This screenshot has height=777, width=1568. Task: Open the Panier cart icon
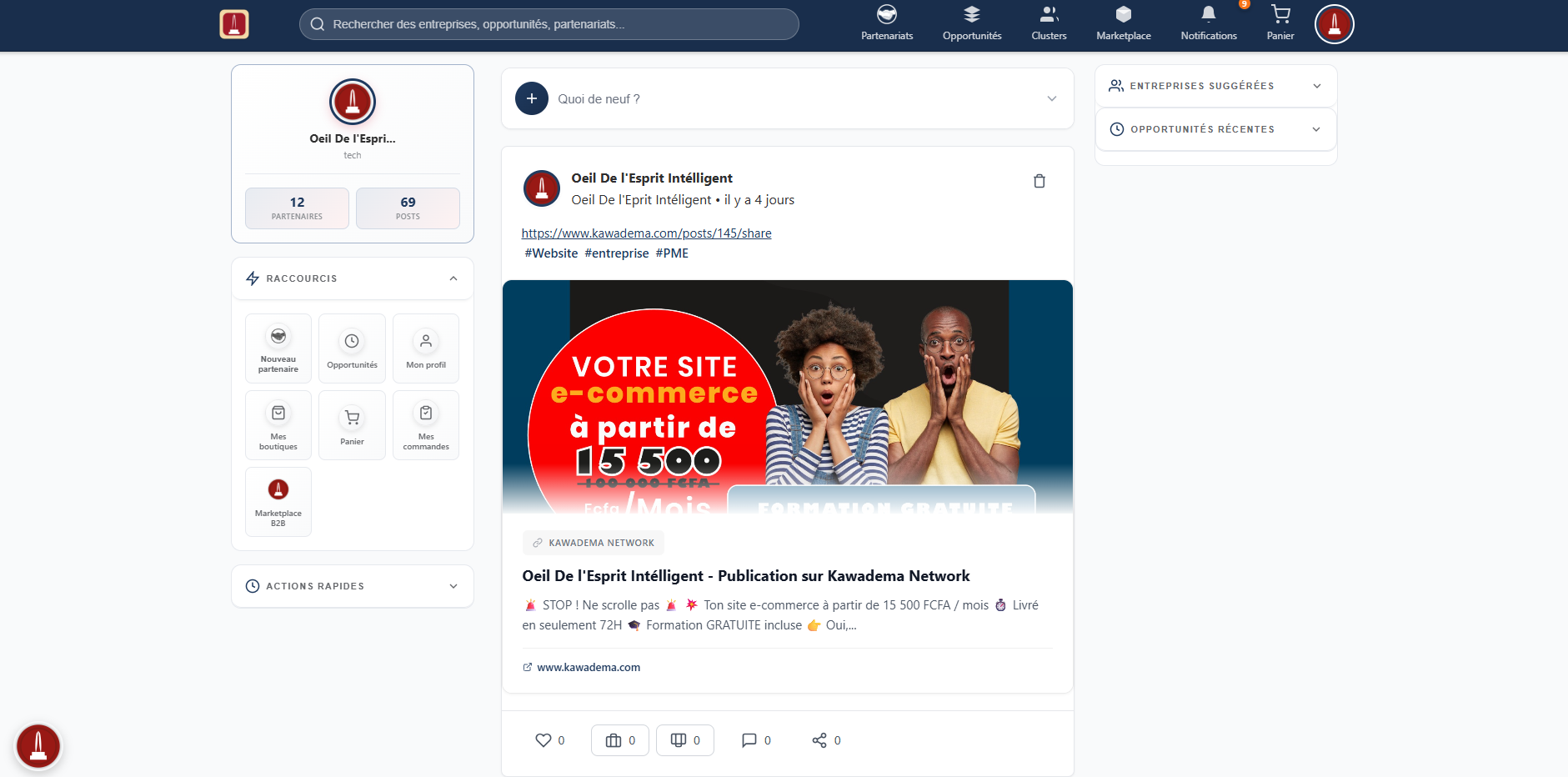(x=1280, y=23)
